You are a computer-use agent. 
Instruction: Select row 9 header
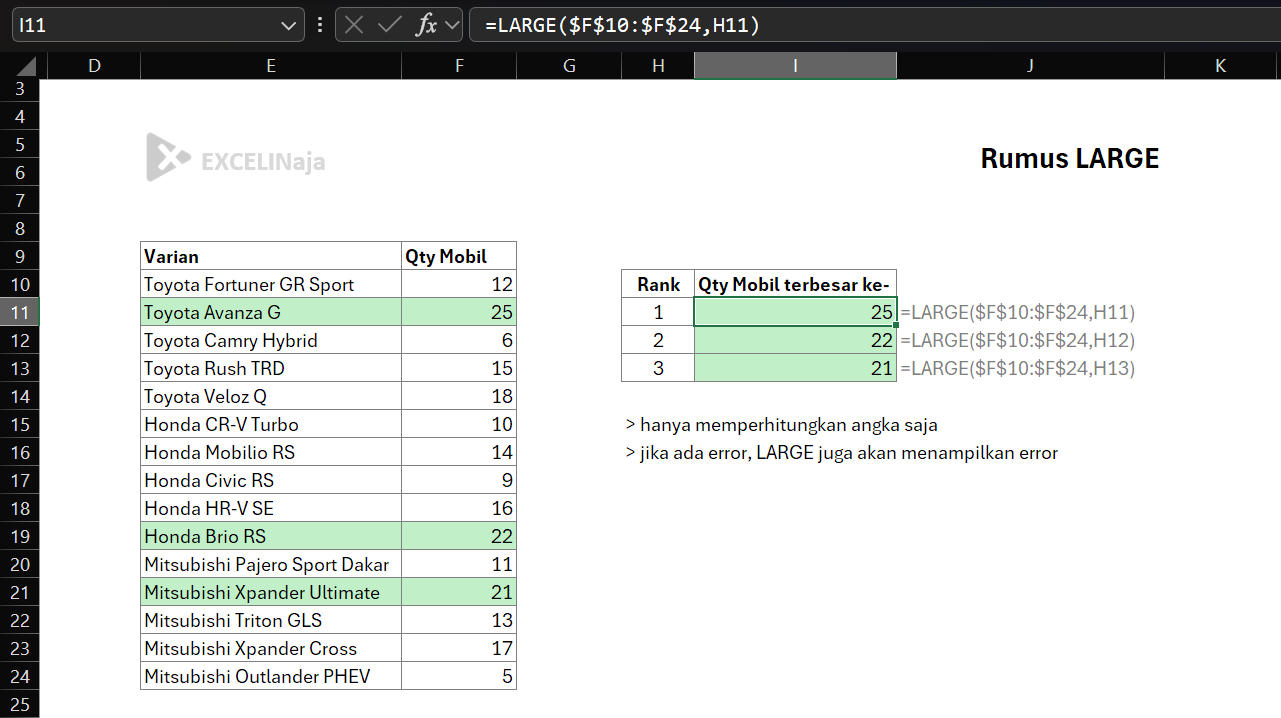(x=20, y=256)
